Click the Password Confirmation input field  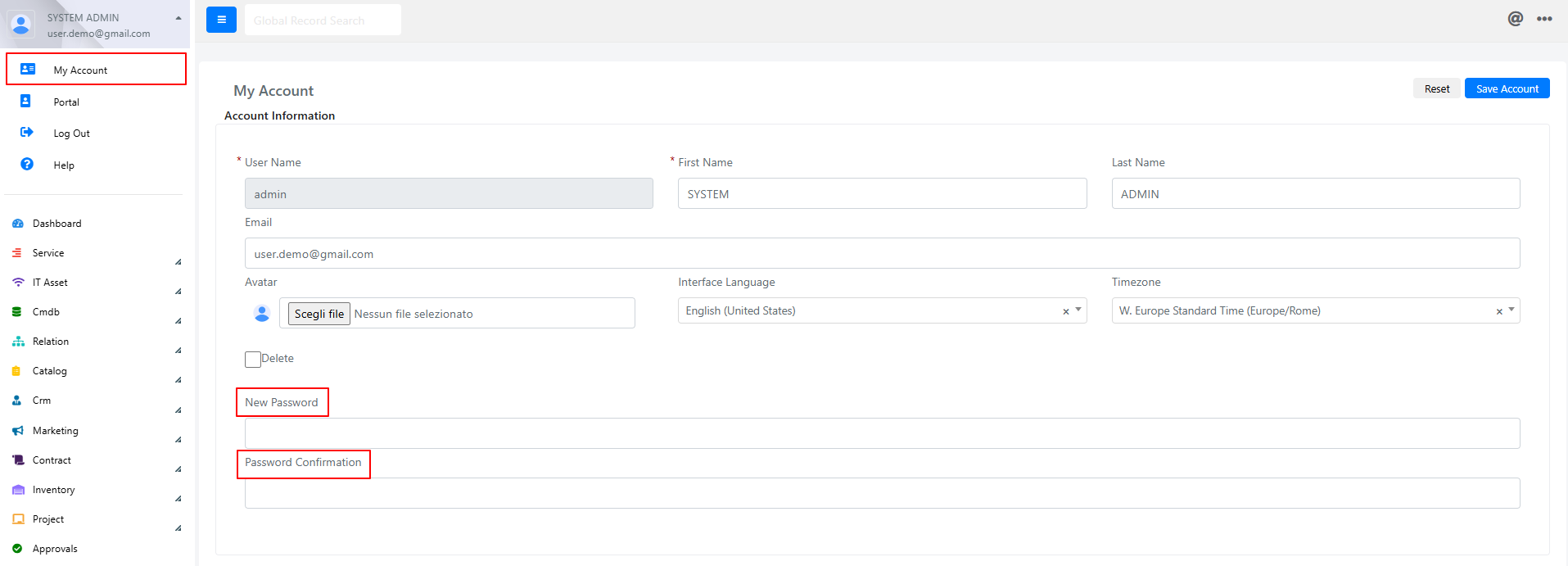coord(882,493)
